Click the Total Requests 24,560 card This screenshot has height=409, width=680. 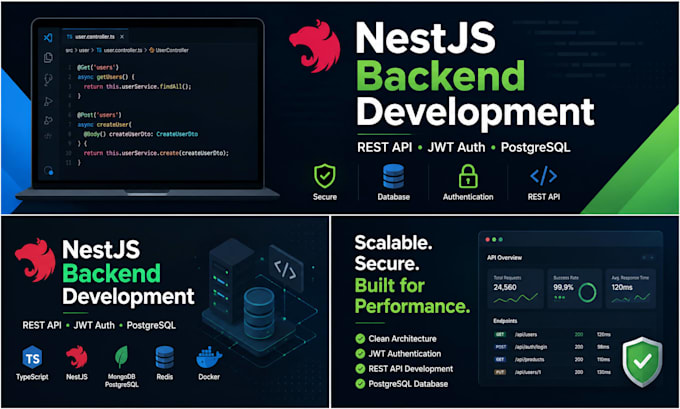(x=516, y=288)
